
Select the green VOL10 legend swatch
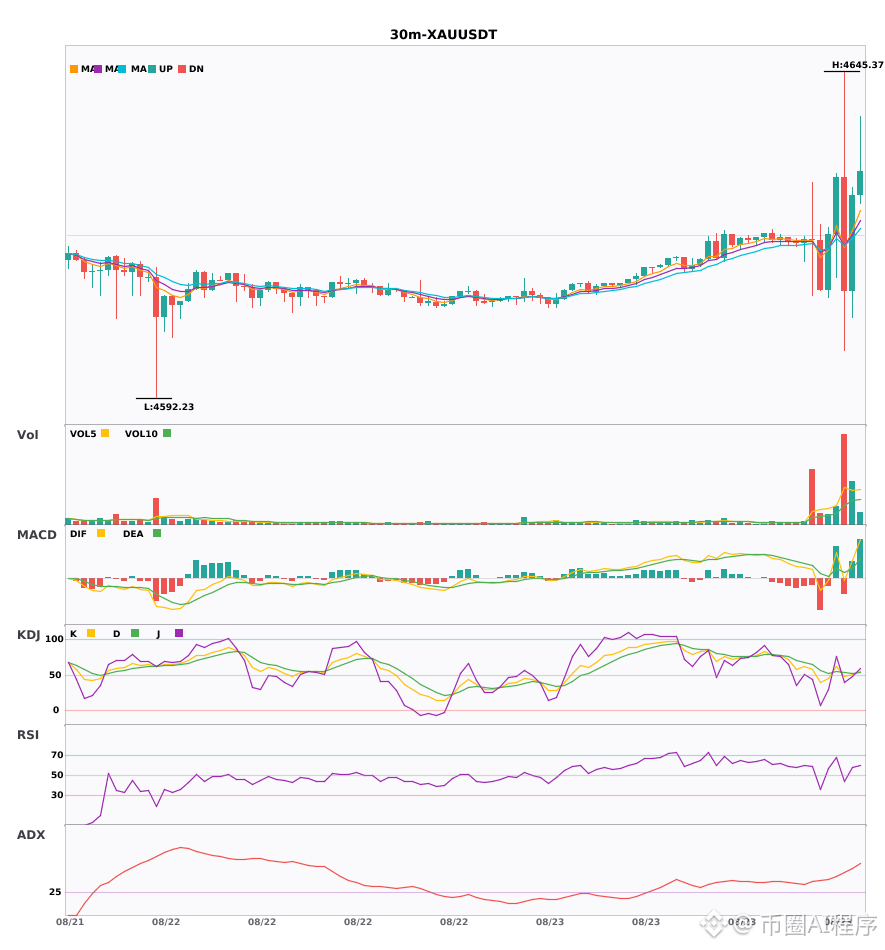coord(167,433)
